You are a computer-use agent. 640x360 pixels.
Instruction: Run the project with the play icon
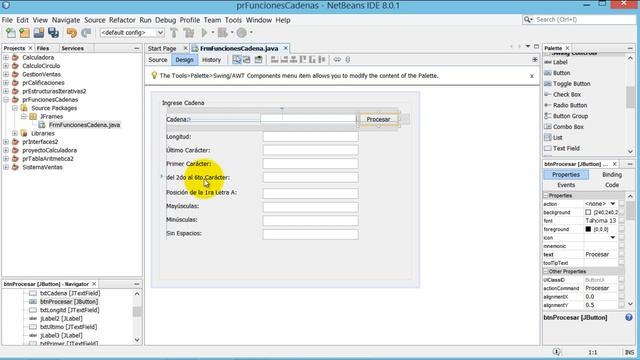[204, 33]
